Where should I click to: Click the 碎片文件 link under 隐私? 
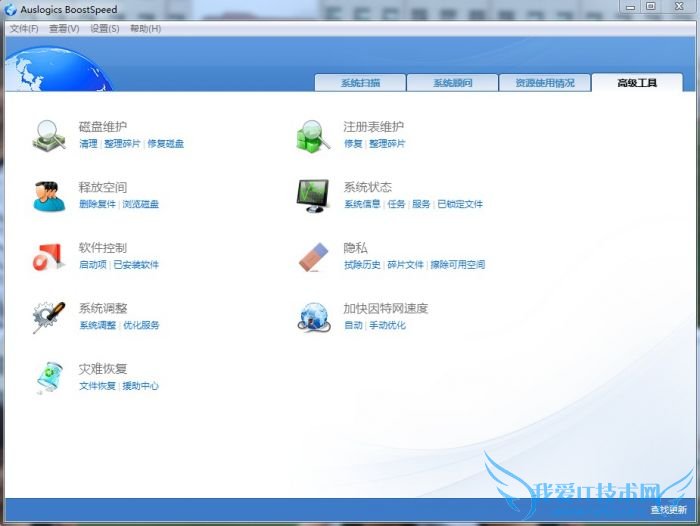pos(405,265)
